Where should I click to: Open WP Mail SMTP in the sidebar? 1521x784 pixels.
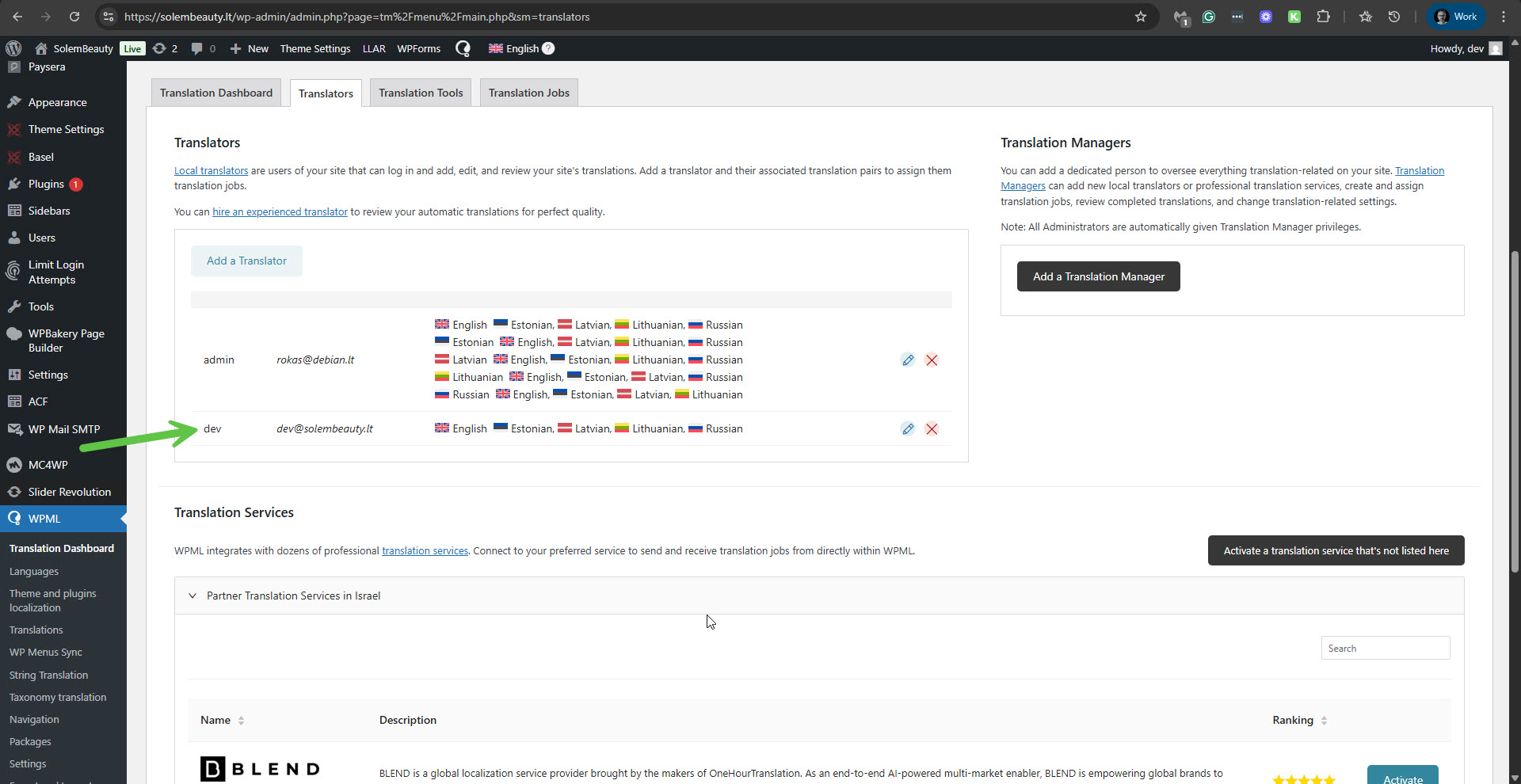point(63,429)
